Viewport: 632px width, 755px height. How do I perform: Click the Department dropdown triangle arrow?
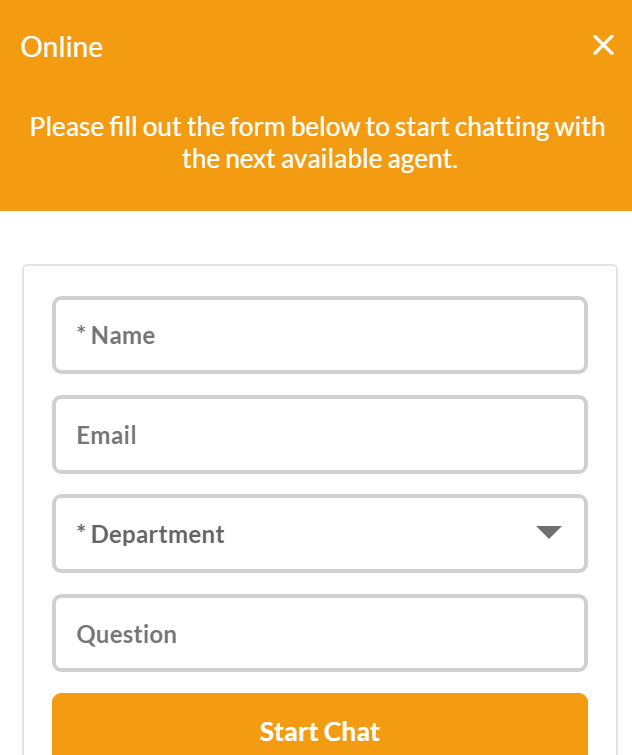pyautogui.click(x=549, y=533)
